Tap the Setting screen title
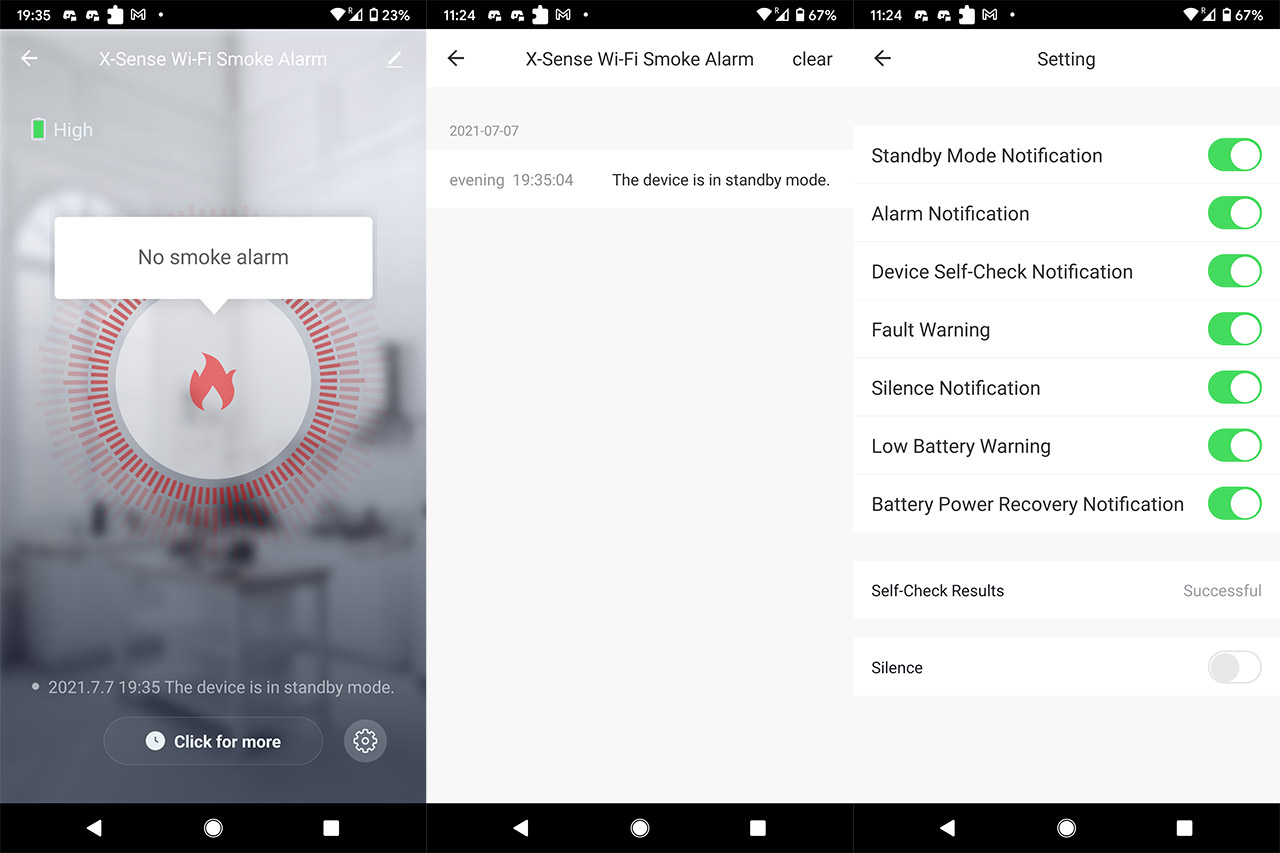1280x853 pixels. click(1066, 59)
